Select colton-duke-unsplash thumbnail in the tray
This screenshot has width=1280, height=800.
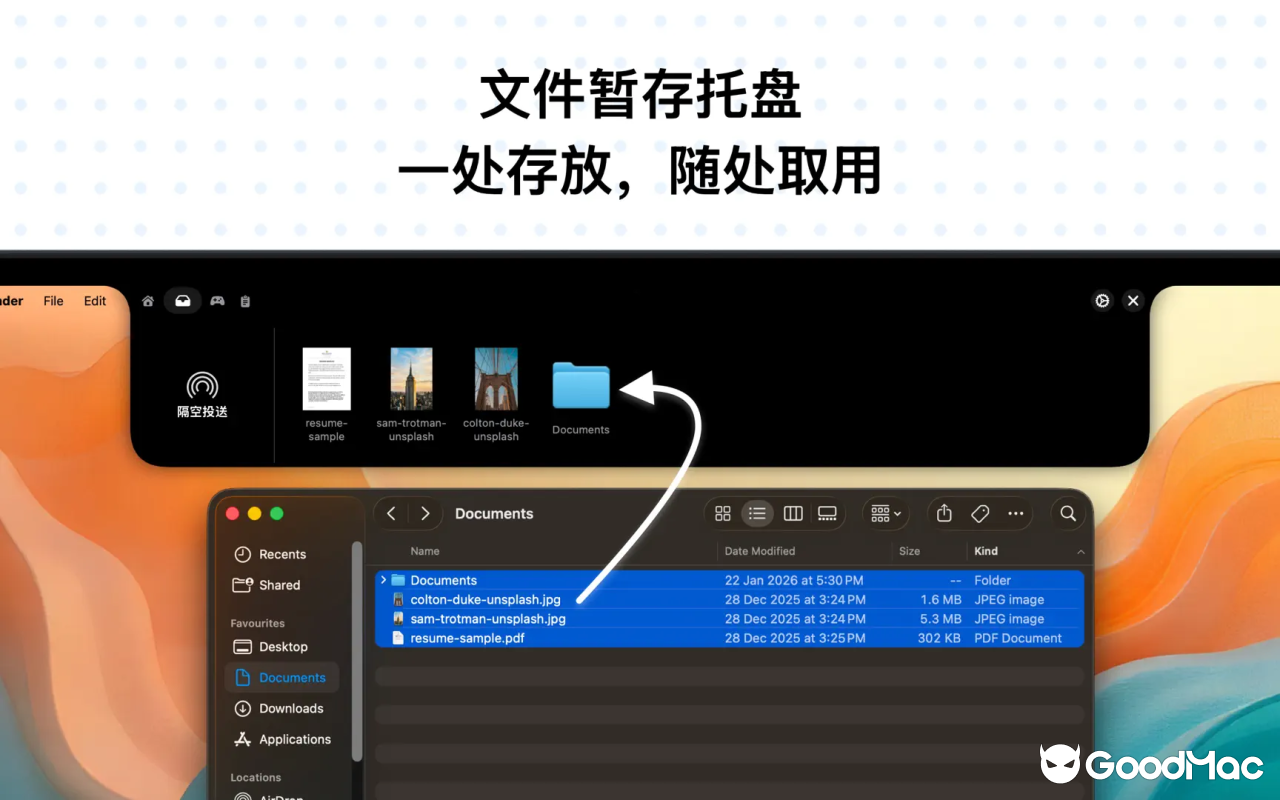point(496,379)
